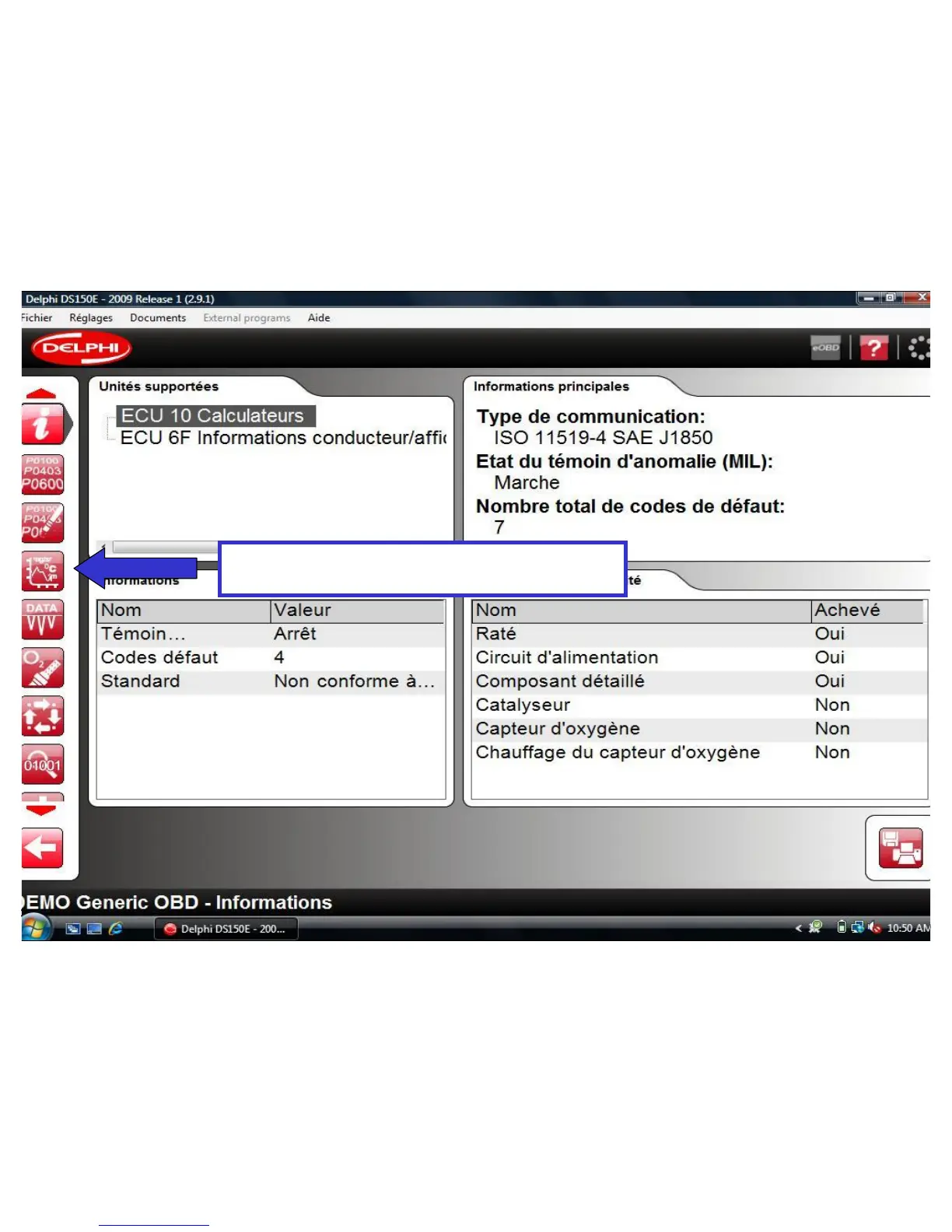Select the Catalyseur row
Viewport: 952px width, 1232px height.
699,705
